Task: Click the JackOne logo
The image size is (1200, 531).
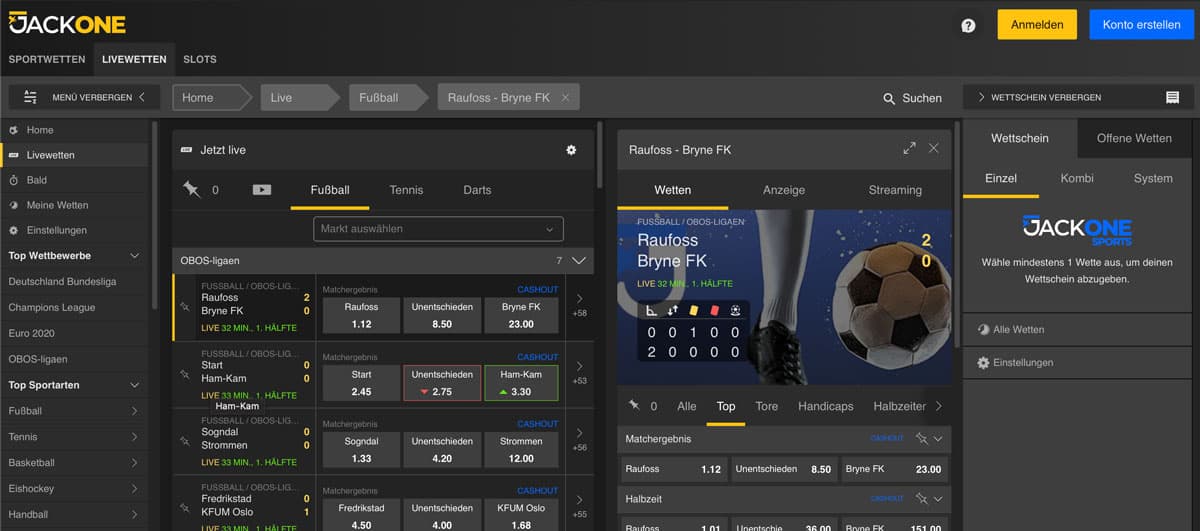Action: coord(68,22)
